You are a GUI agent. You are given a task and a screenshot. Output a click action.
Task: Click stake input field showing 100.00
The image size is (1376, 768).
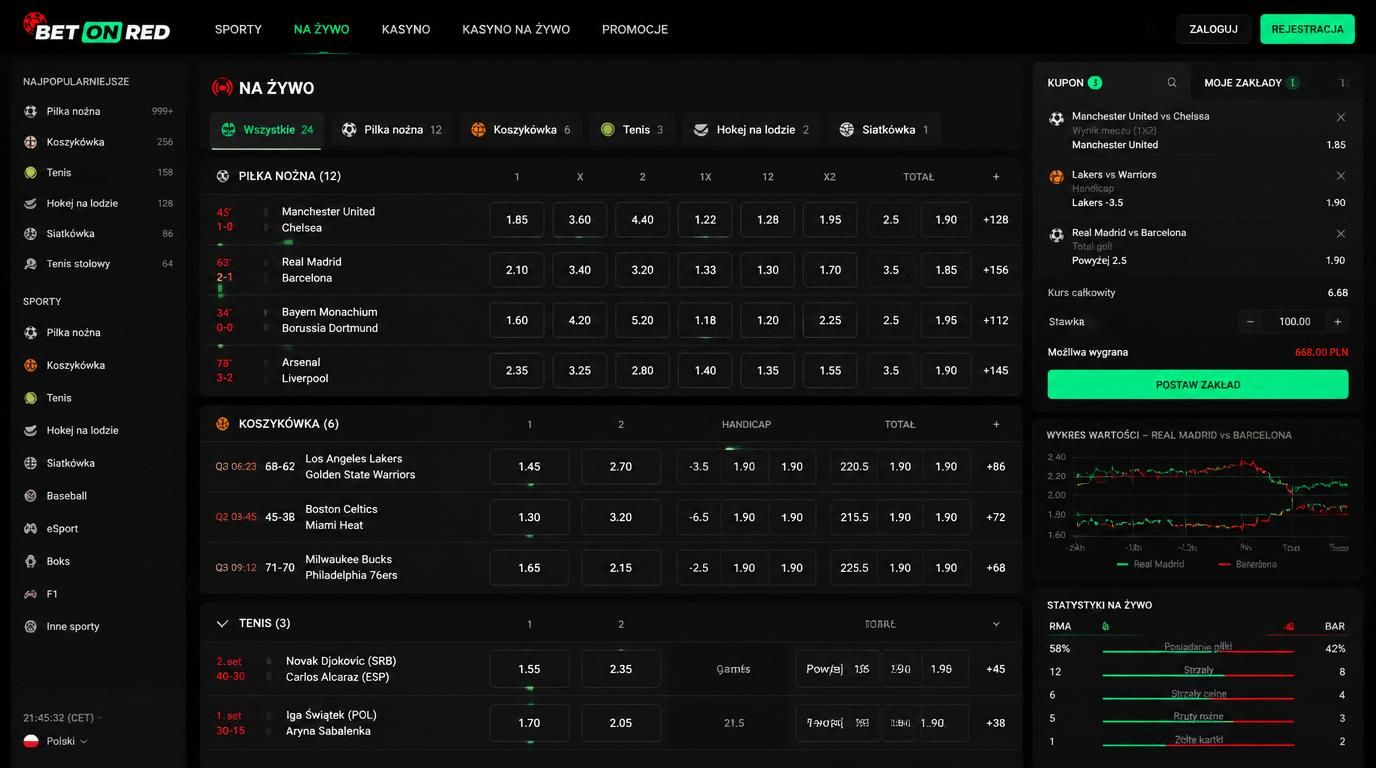point(1294,322)
